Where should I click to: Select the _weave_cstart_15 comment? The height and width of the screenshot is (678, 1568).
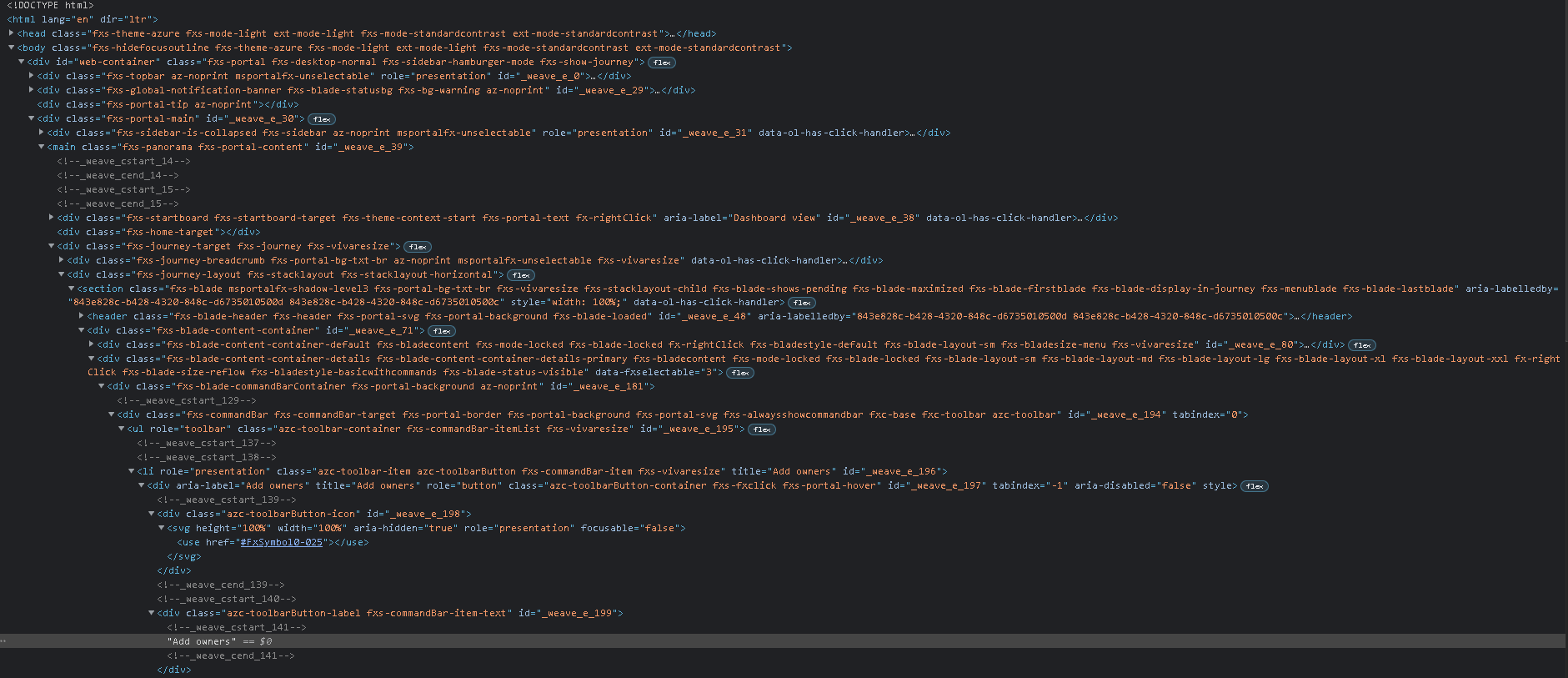tap(123, 189)
